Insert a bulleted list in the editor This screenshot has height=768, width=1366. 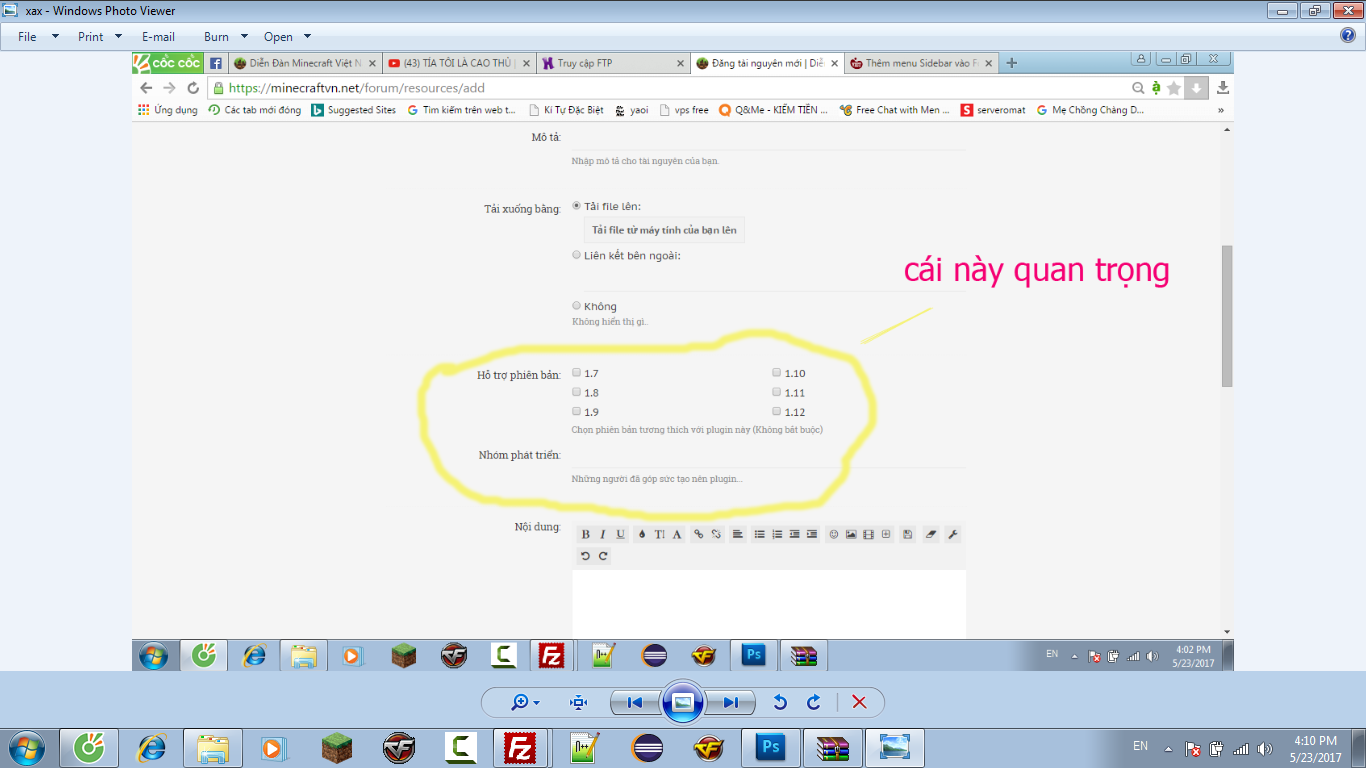coord(760,534)
